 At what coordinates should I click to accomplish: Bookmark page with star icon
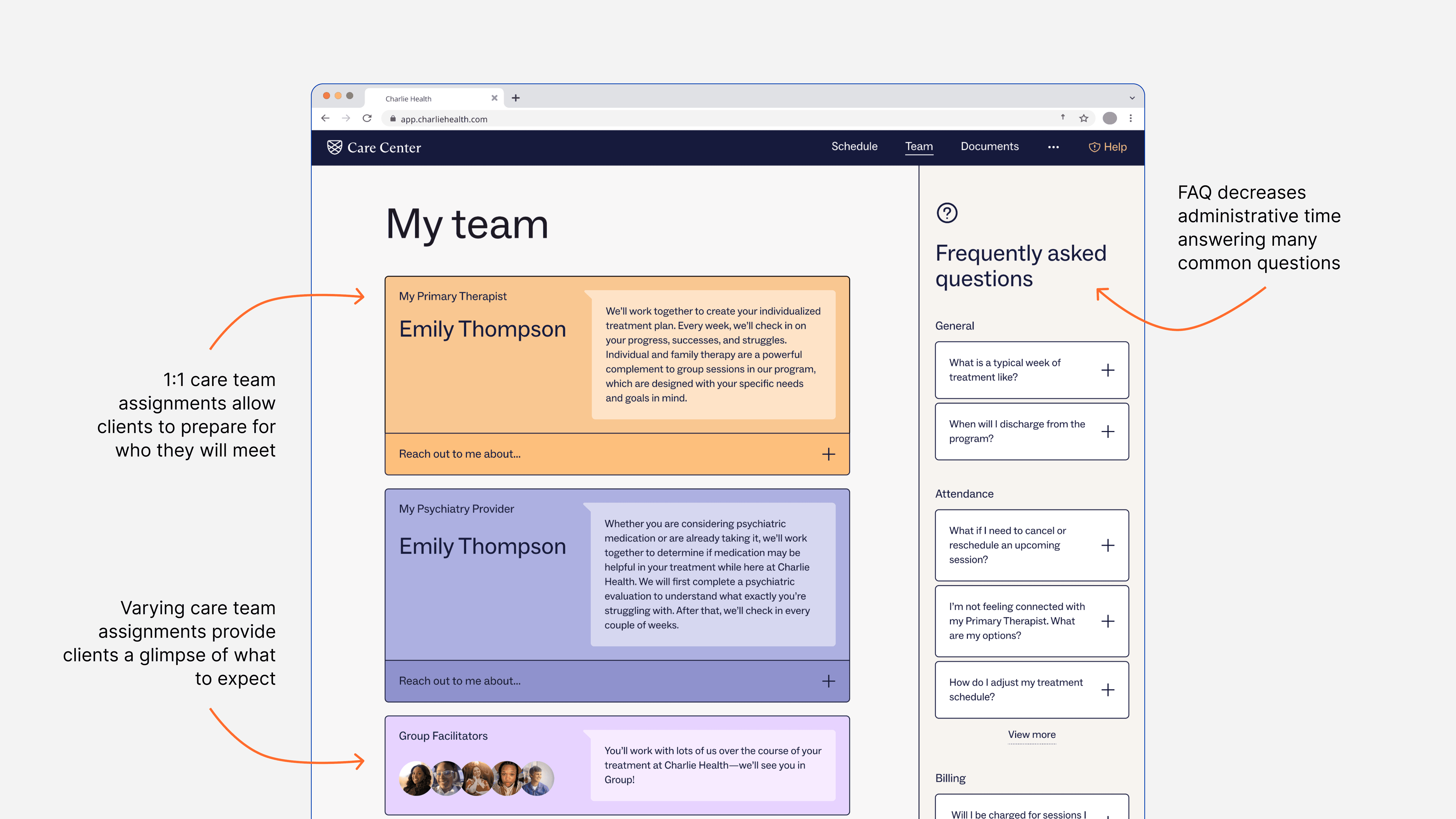[1083, 118]
